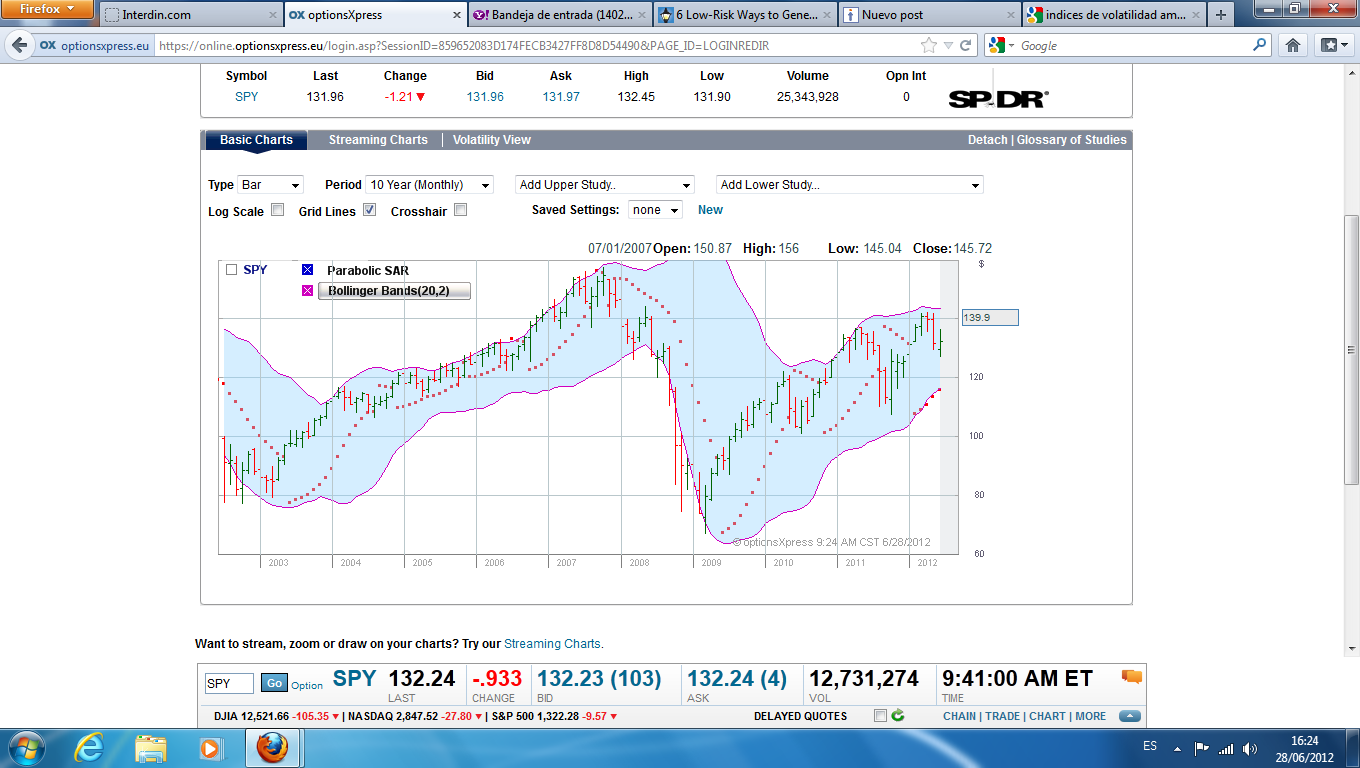The width and height of the screenshot is (1360, 768).
Task: Switch to the Interdin.com browser tab
Action: click(190, 15)
